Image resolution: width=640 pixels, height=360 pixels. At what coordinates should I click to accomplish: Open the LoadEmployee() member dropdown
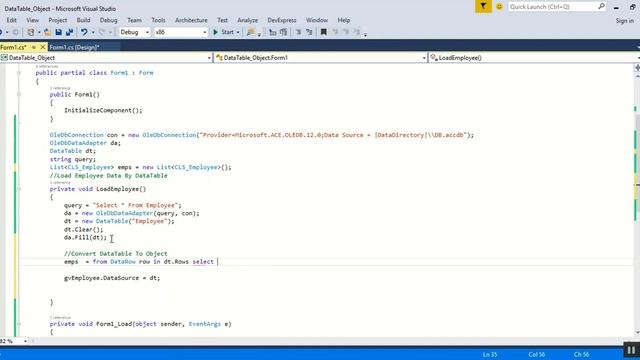[534, 58]
